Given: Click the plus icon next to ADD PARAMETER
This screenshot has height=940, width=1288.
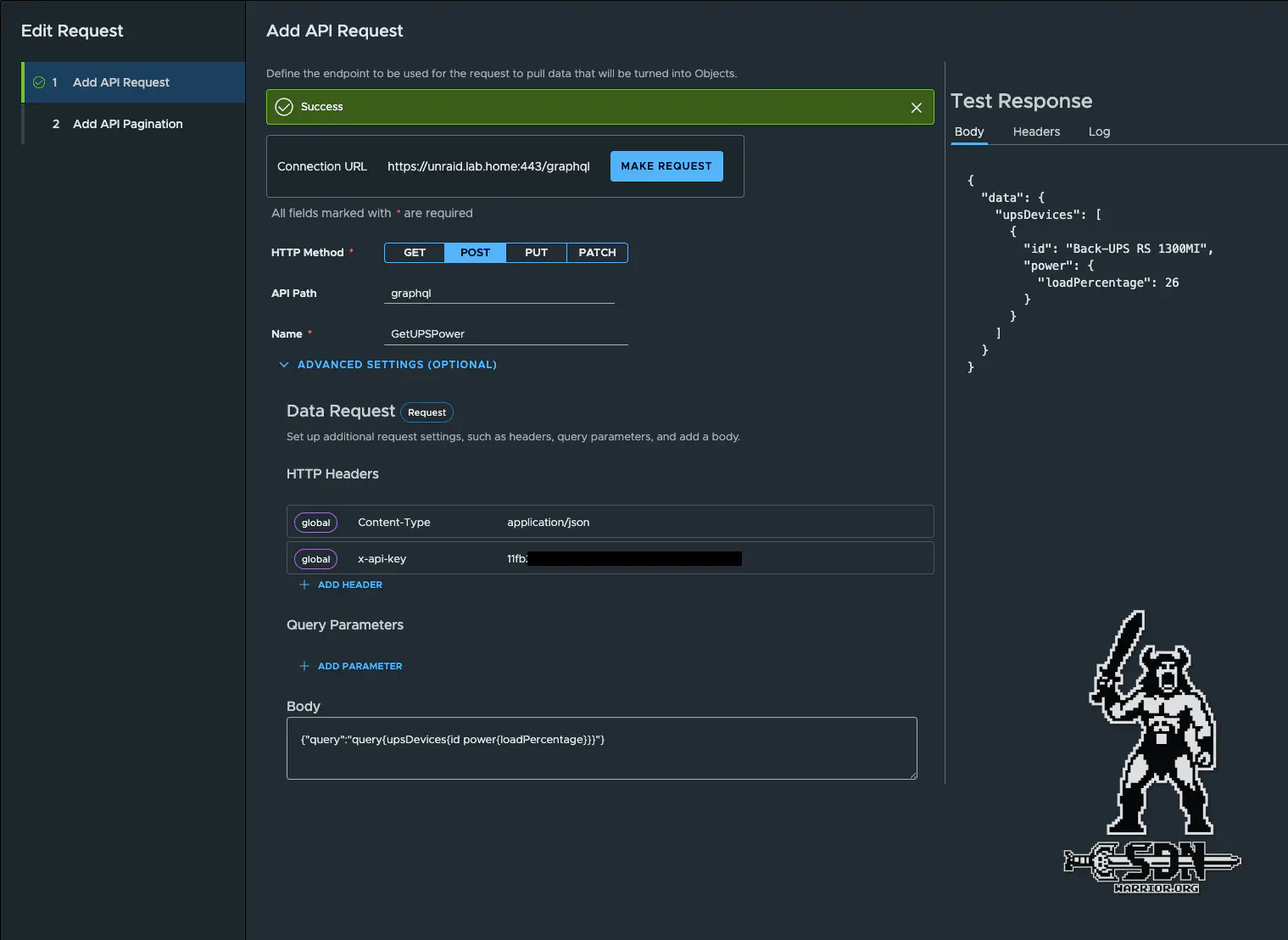Looking at the screenshot, I should tap(304, 666).
